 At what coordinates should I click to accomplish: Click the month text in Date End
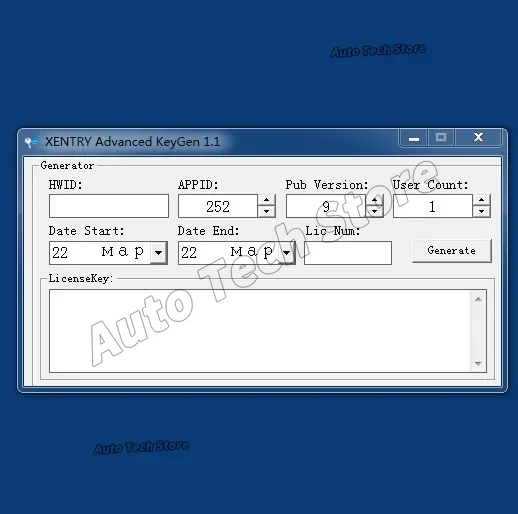pos(252,252)
